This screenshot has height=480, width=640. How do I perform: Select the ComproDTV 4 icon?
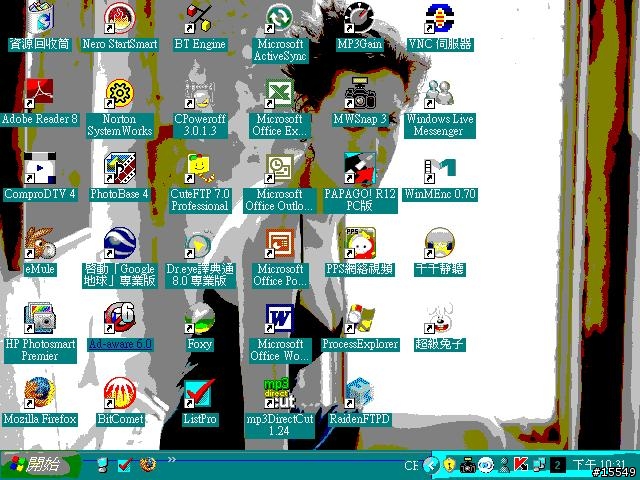click(x=40, y=168)
